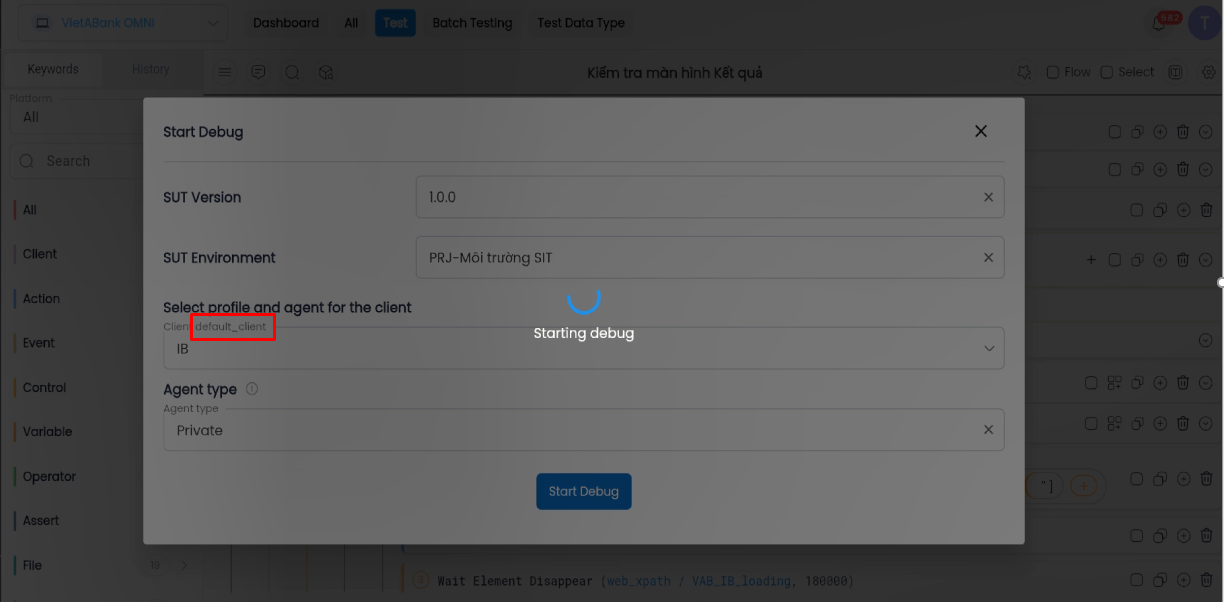Clear the SUT Environment selection

click(988, 257)
